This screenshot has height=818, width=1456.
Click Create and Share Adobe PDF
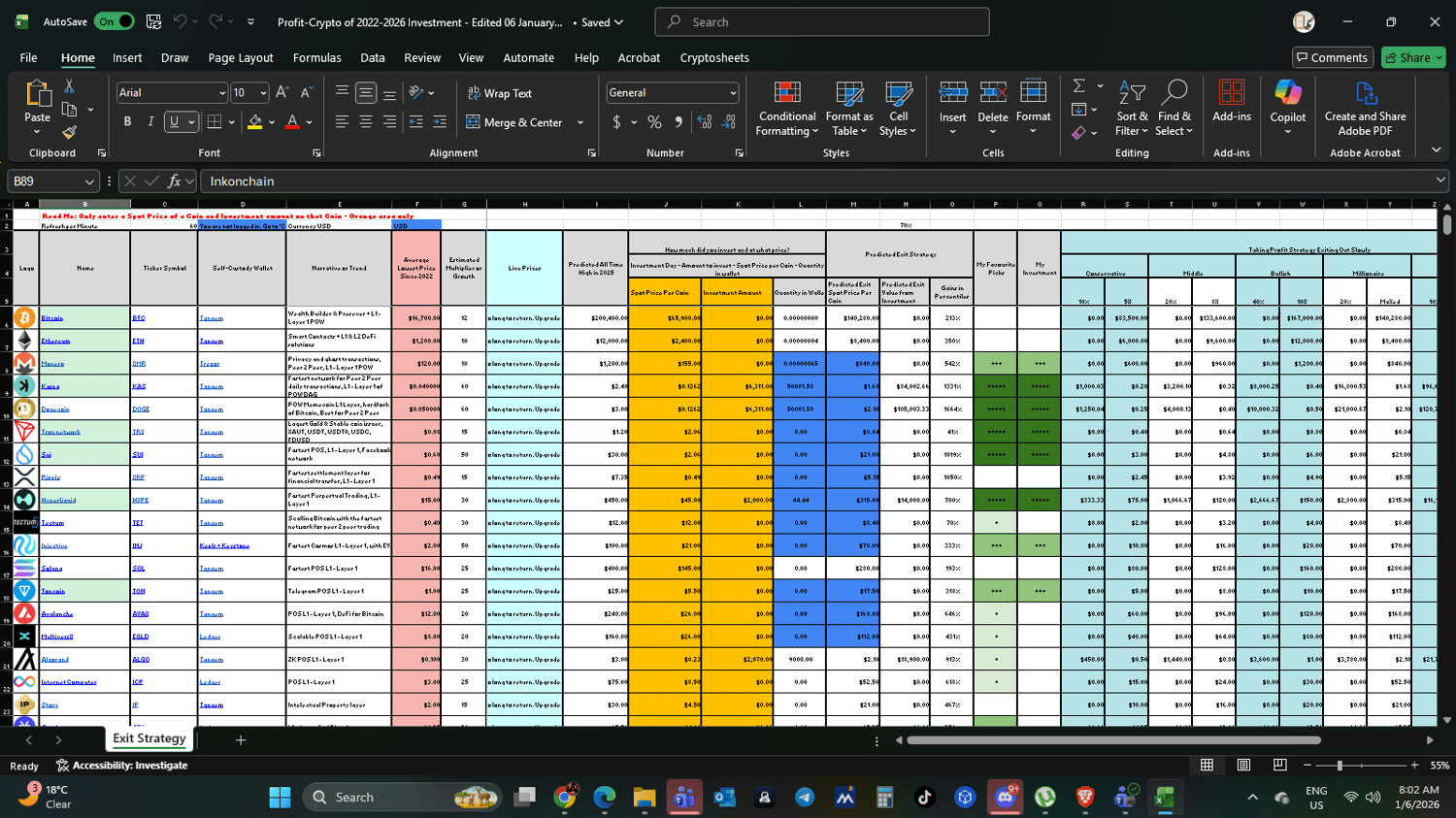pos(1365,109)
